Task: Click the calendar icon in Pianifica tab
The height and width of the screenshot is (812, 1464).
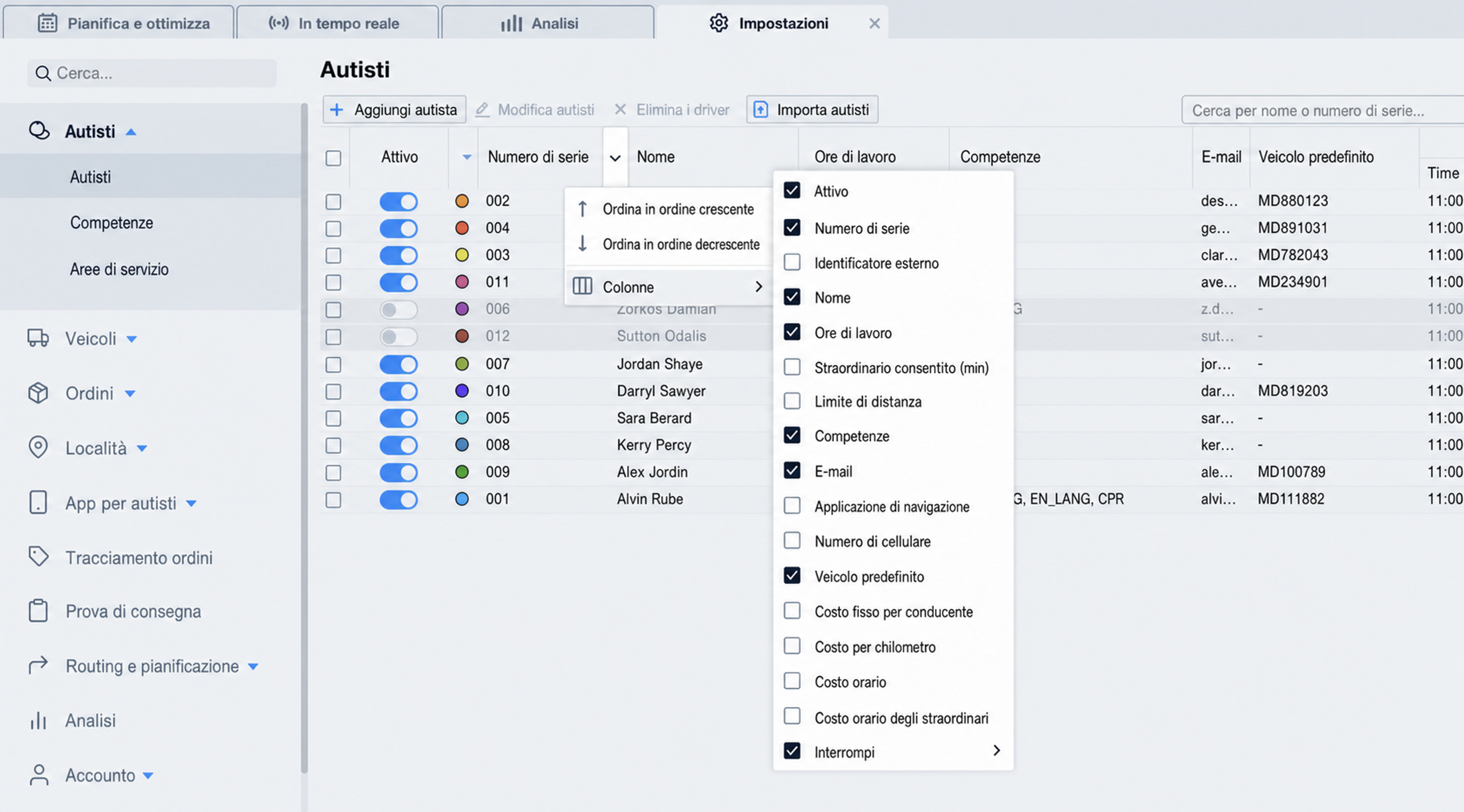Action: pos(47,23)
